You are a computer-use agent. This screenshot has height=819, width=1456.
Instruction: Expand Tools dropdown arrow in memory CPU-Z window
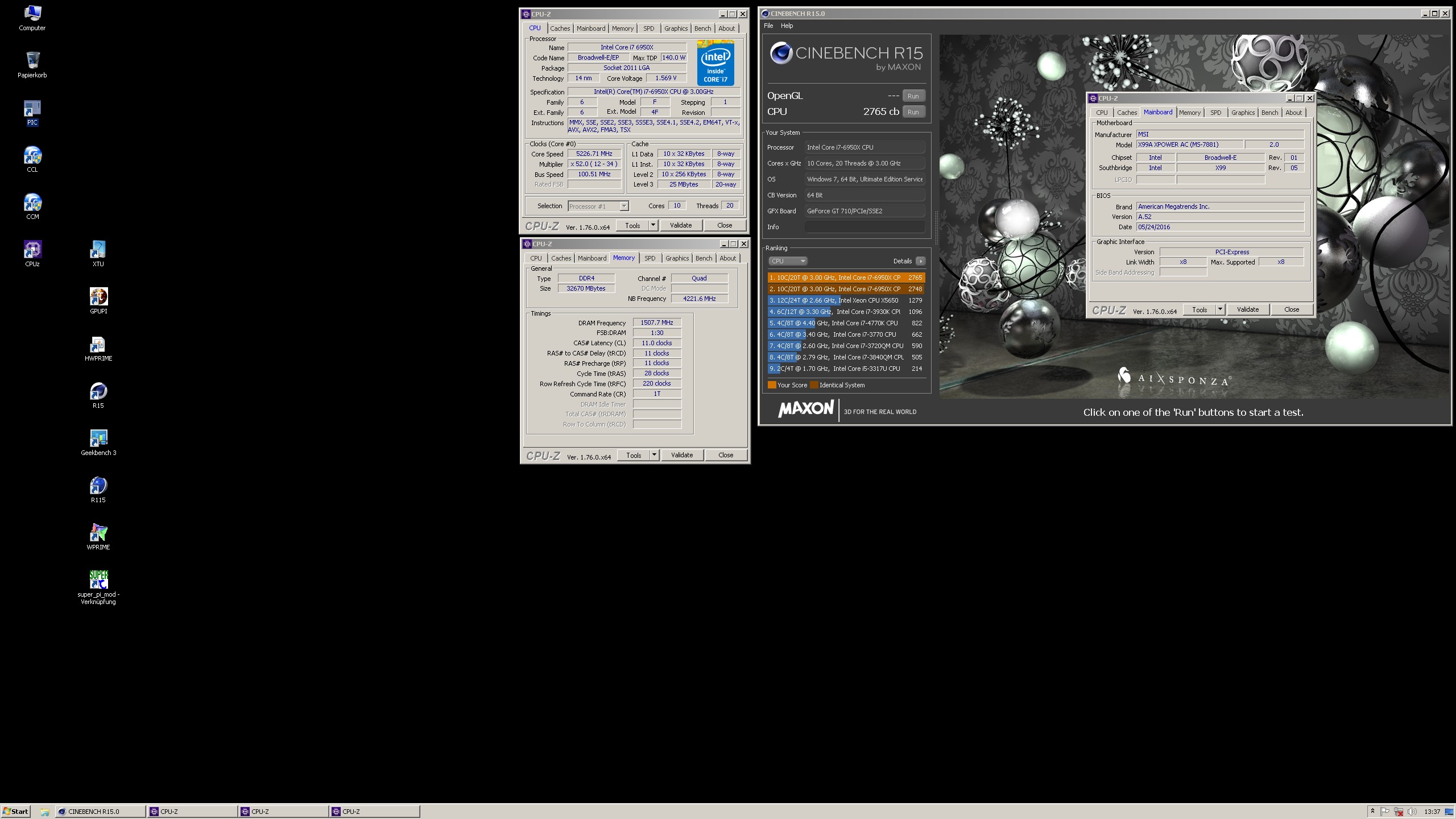click(x=654, y=455)
